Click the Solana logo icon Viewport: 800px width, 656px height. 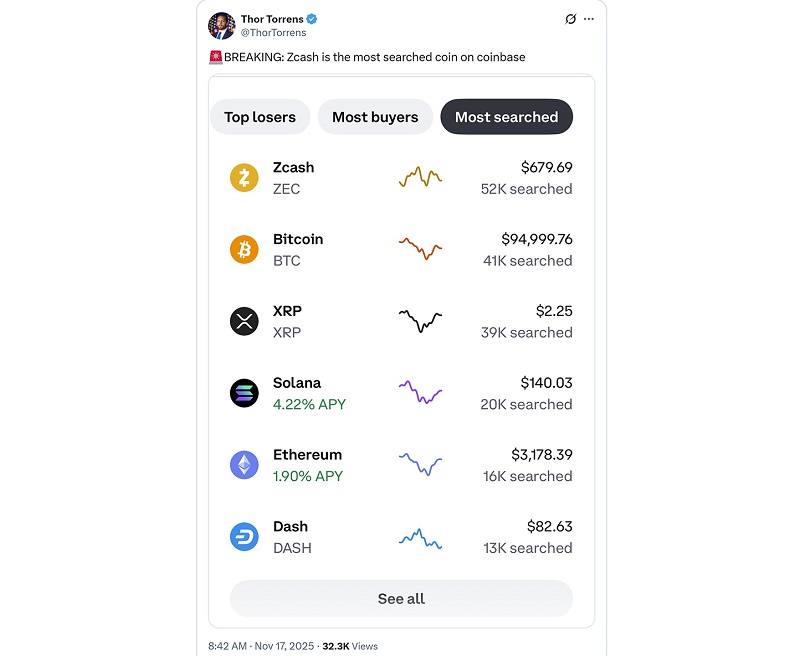point(244,393)
